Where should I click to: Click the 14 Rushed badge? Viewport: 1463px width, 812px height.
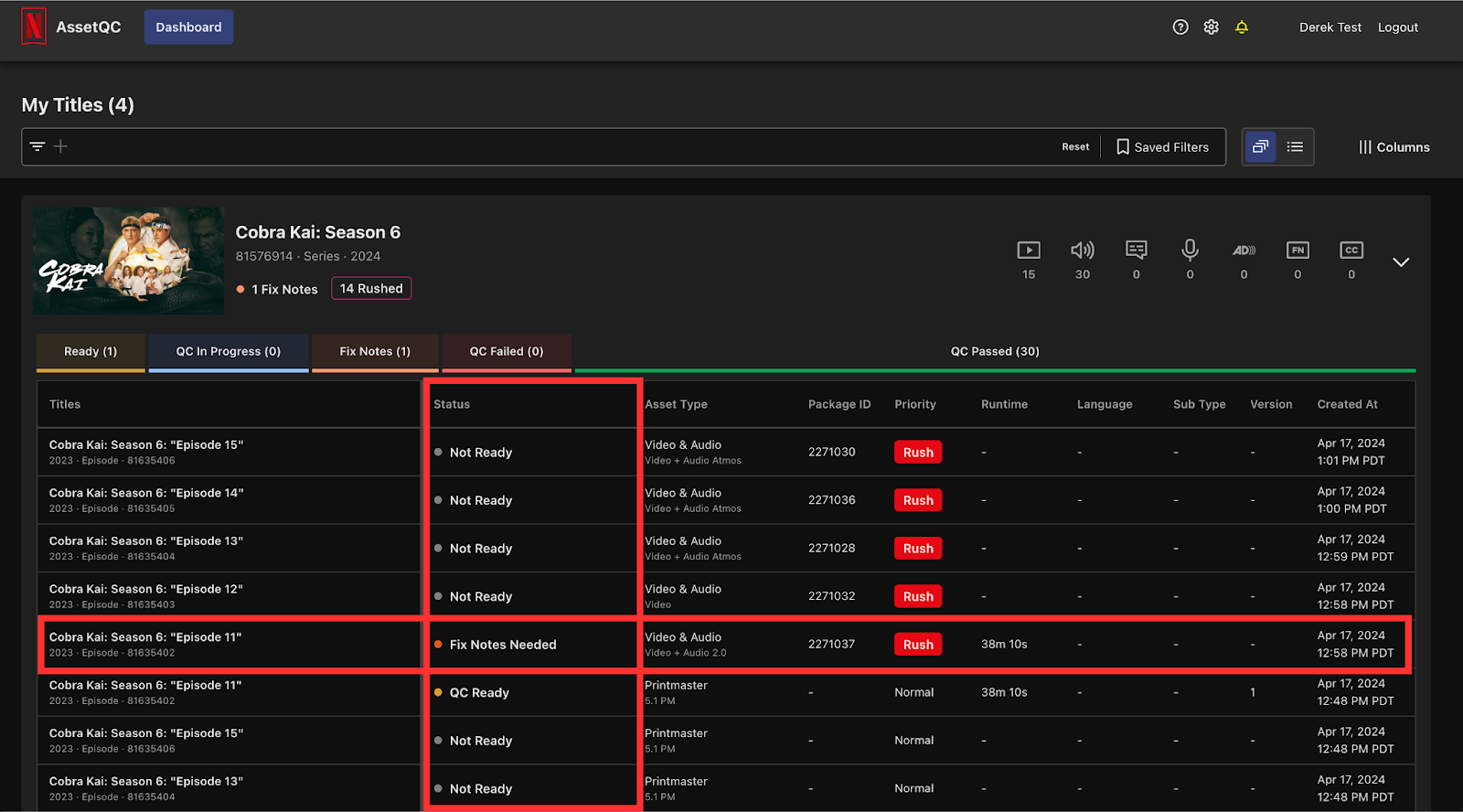click(371, 288)
